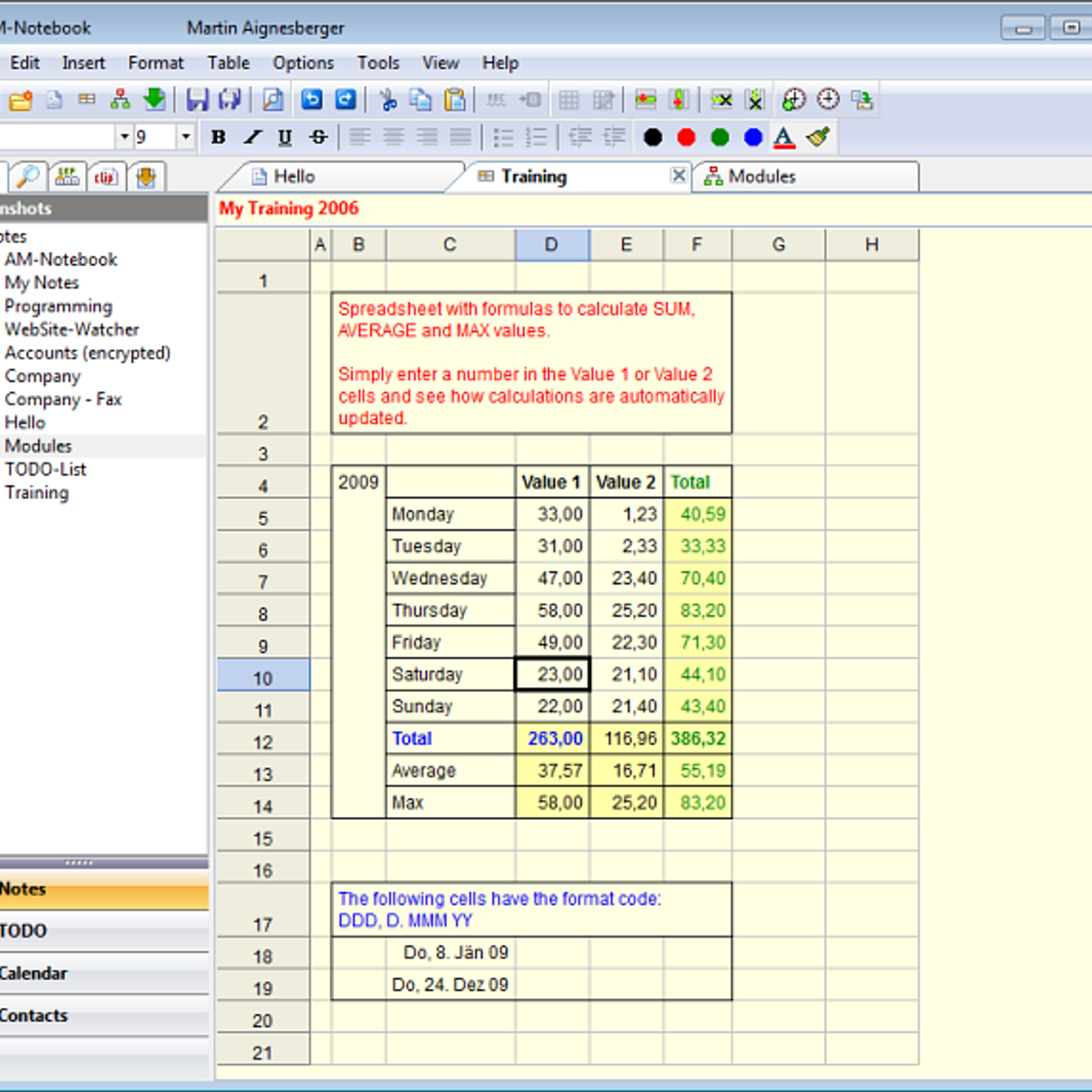Toggle strikethrough formatting
Viewport: 1092px width, 1092px height.
pyautogui.click(x=319, y=137)
